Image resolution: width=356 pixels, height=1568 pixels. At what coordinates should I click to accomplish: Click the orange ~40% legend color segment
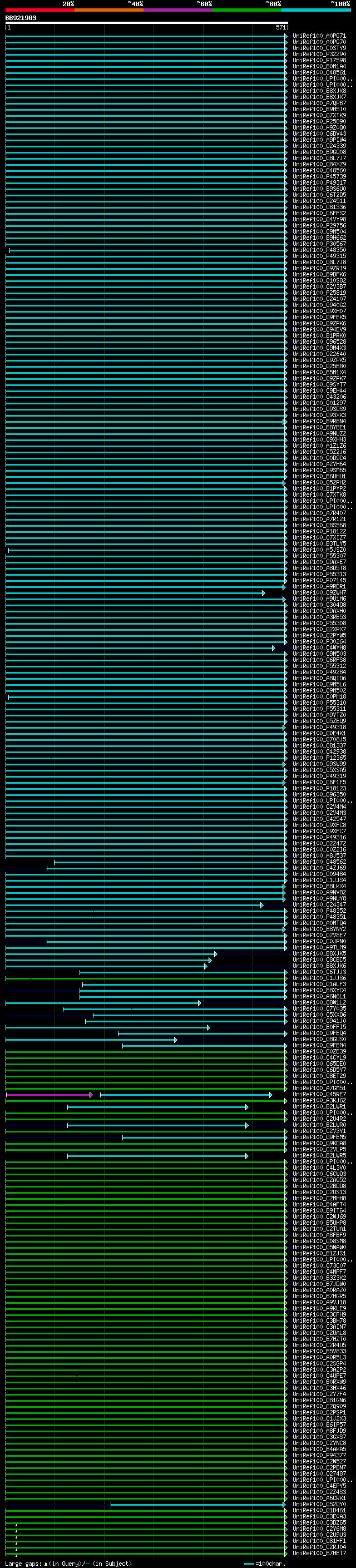coord(109,10)
